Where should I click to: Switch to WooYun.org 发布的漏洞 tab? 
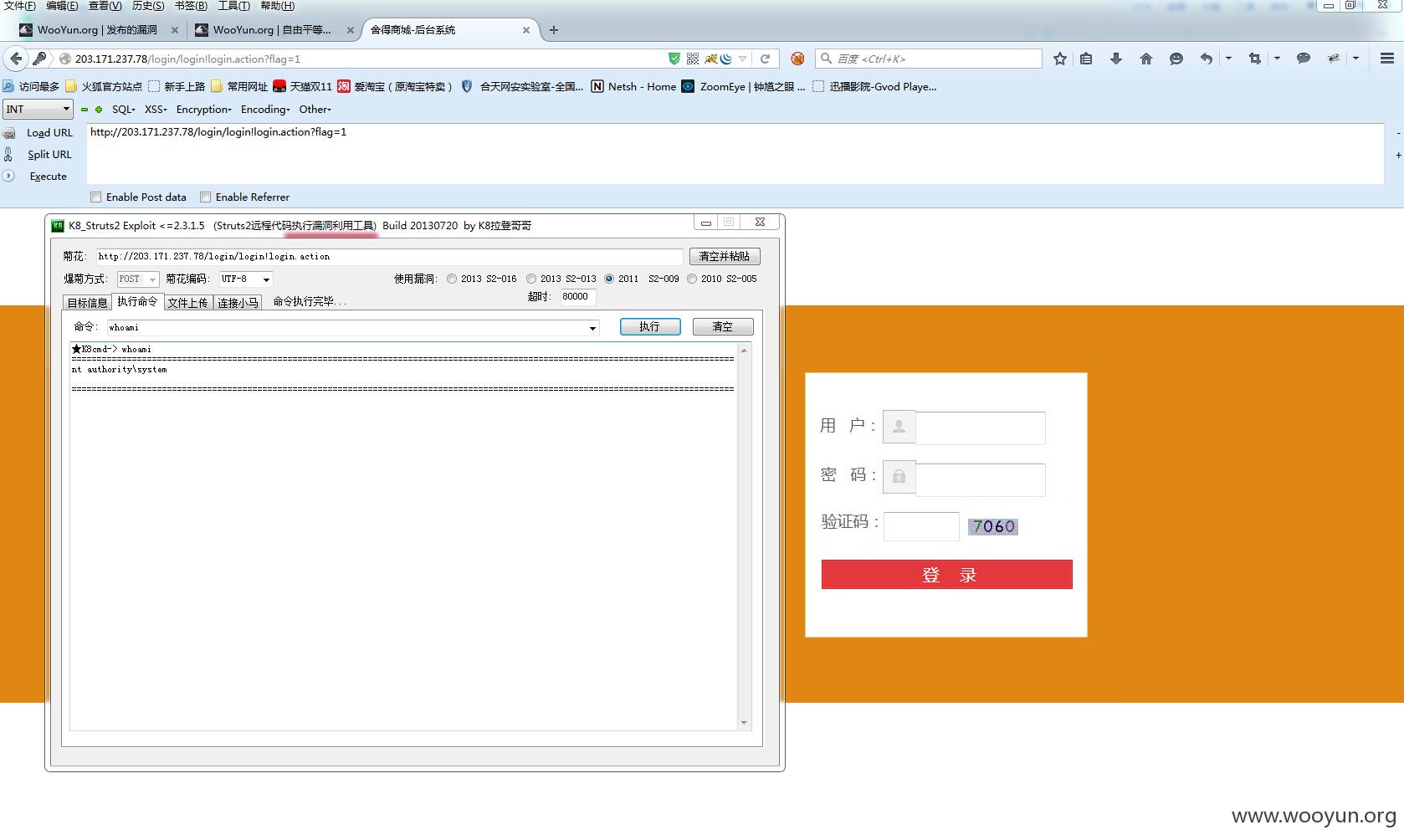click(x=99, y=30)
